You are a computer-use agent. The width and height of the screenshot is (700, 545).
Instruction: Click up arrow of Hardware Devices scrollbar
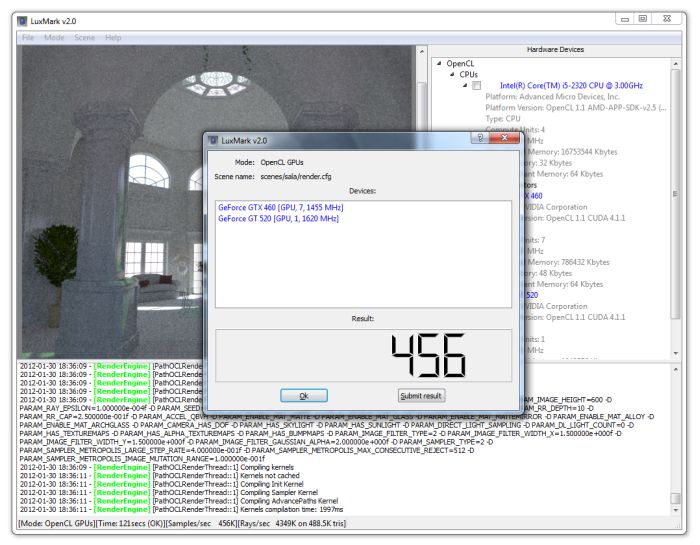[x=675, y=64]
